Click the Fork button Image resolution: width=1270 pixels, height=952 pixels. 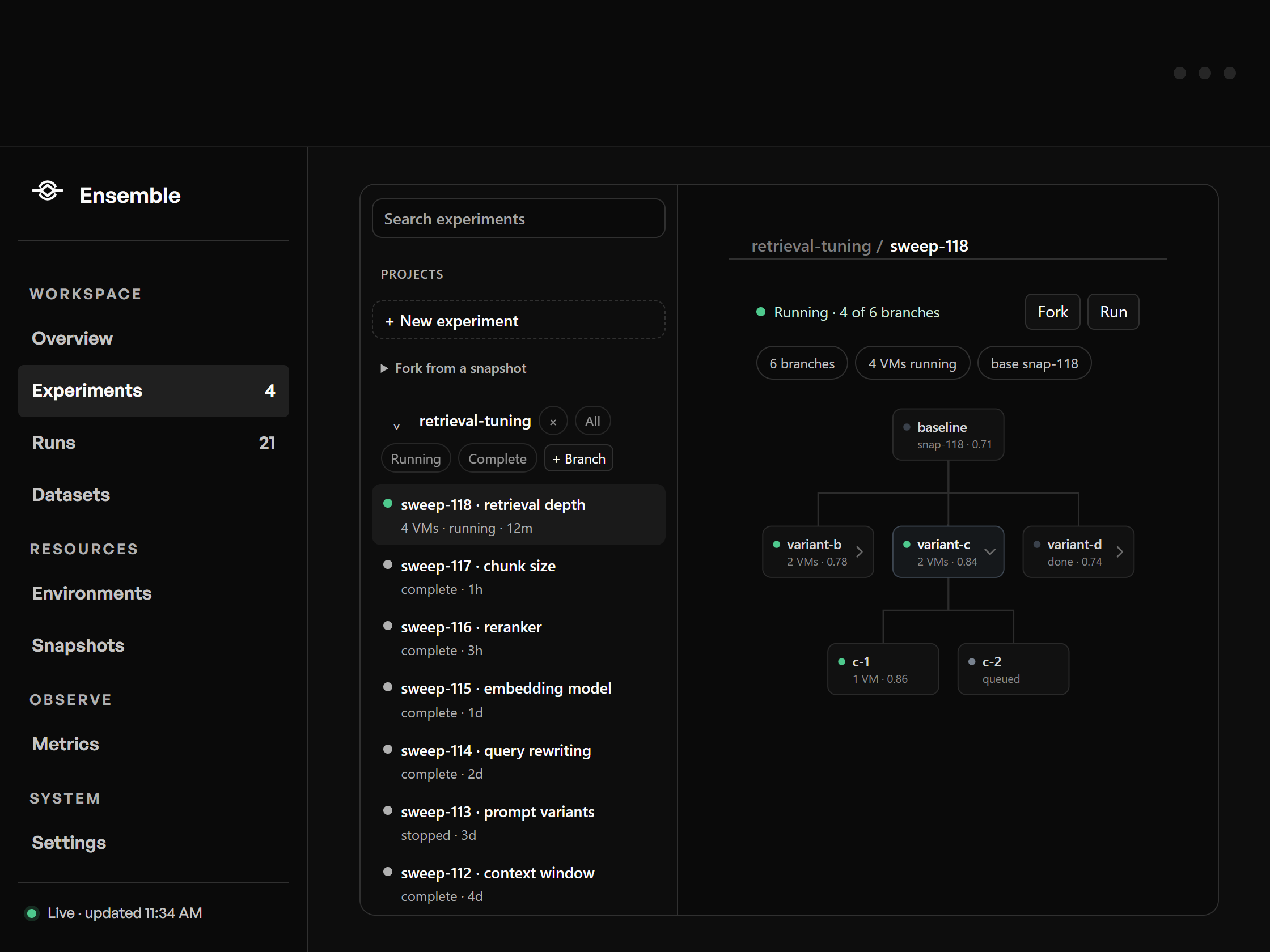coord(1052,312)
